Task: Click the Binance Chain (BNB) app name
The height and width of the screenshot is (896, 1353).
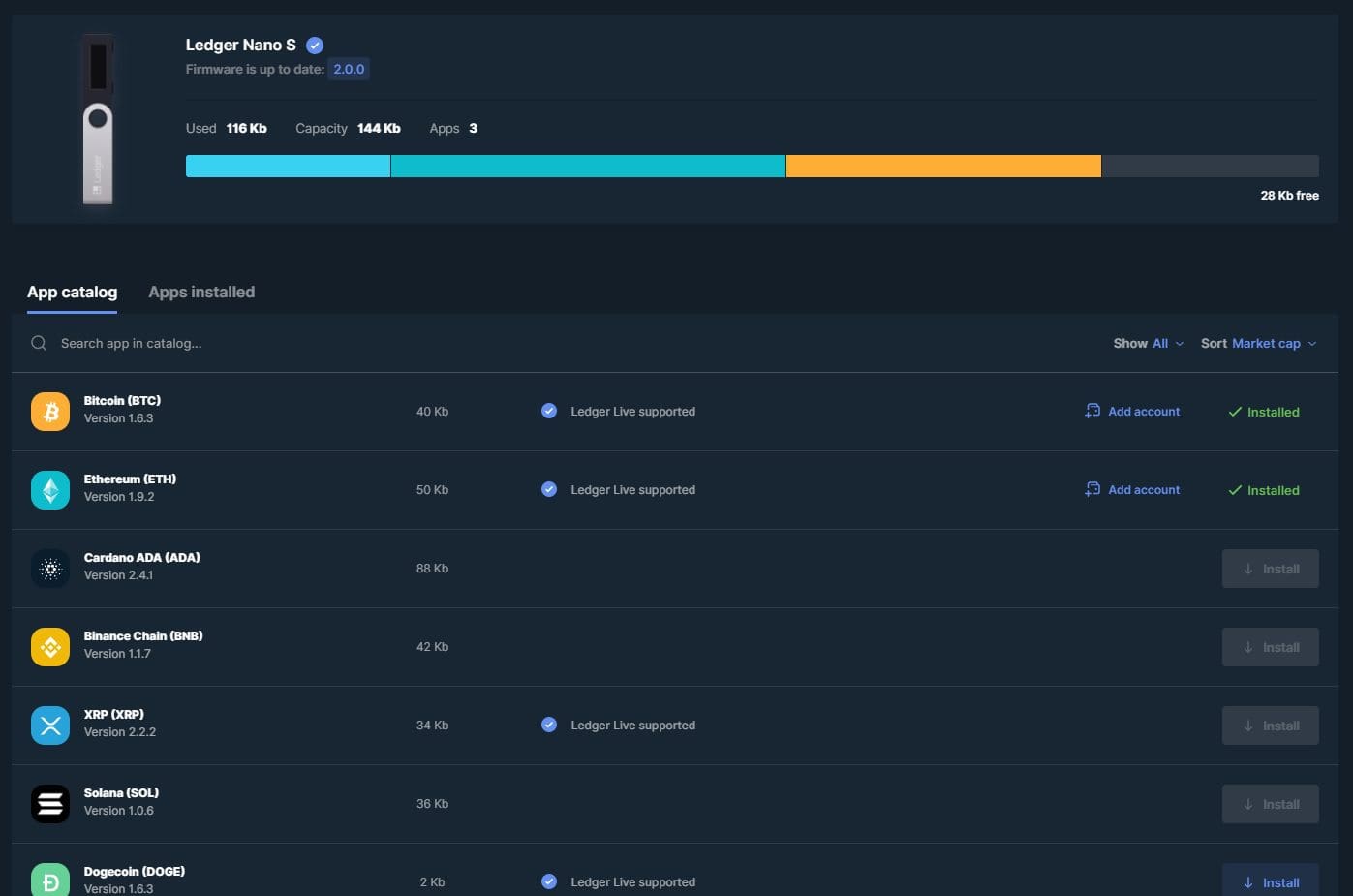Action: point(143,635)
